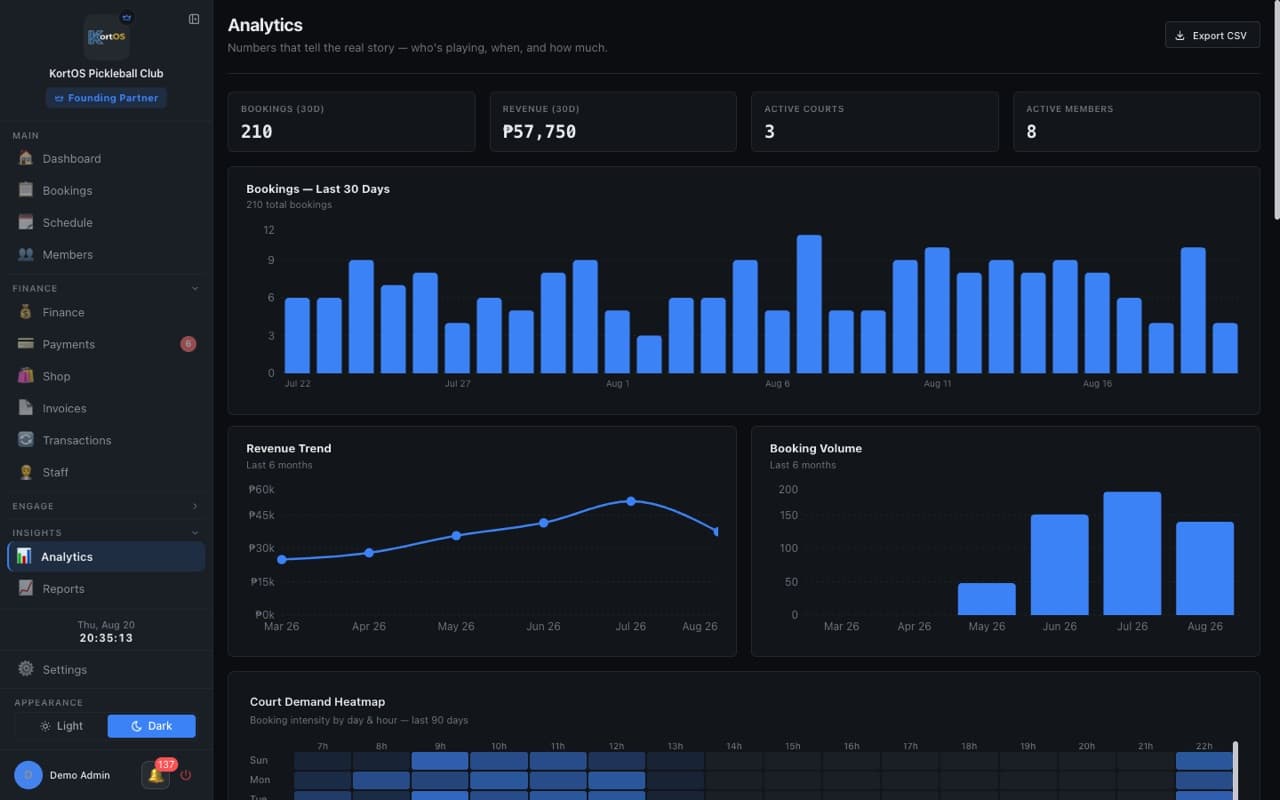This screenshot has width=1280, height=800.
Task: Click the May 26 booking volume bar
Action: coord(986,599)
